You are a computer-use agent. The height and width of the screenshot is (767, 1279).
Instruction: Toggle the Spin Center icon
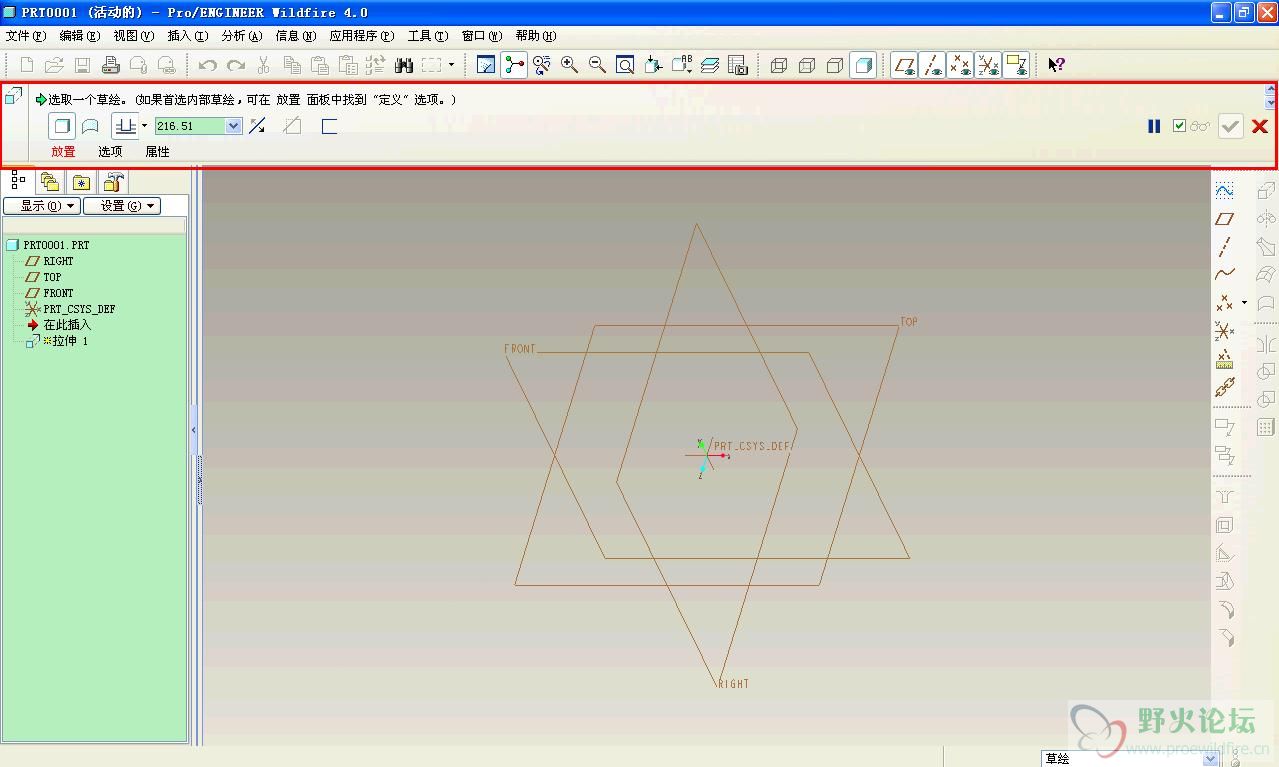tap(514, 65)
